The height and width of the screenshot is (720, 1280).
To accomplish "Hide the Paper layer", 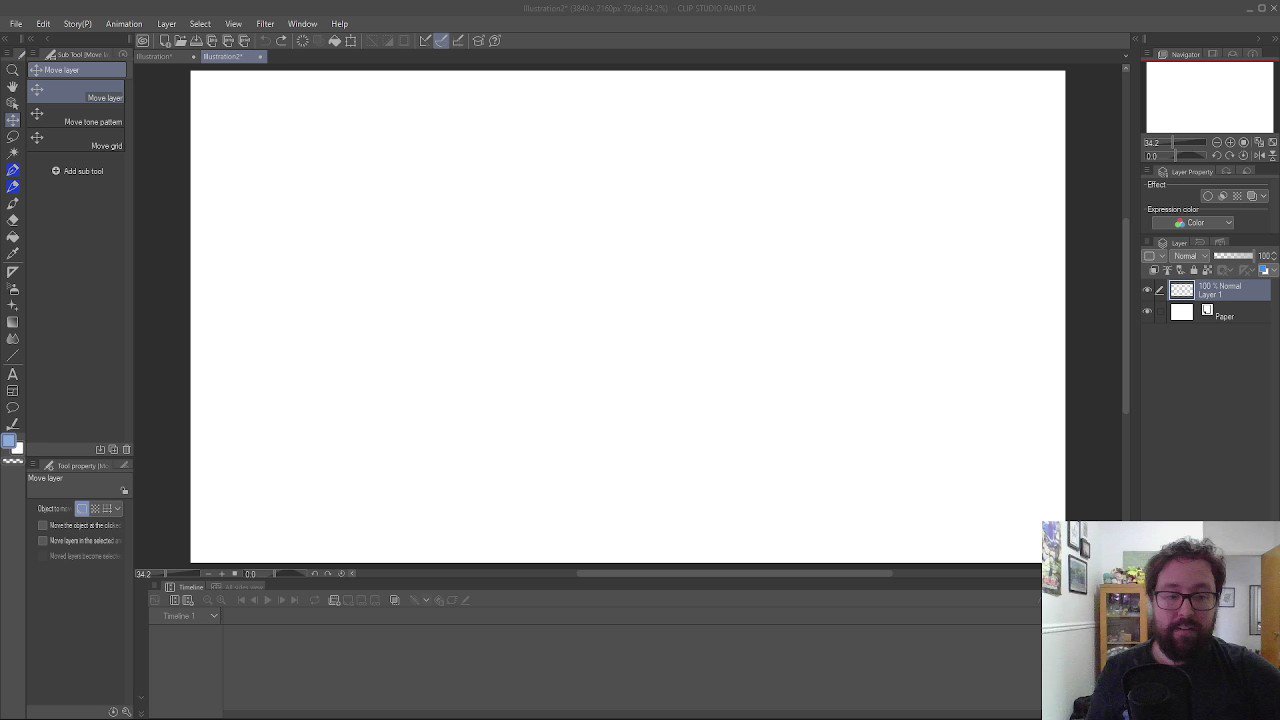I will click(x=1146, y=311).
